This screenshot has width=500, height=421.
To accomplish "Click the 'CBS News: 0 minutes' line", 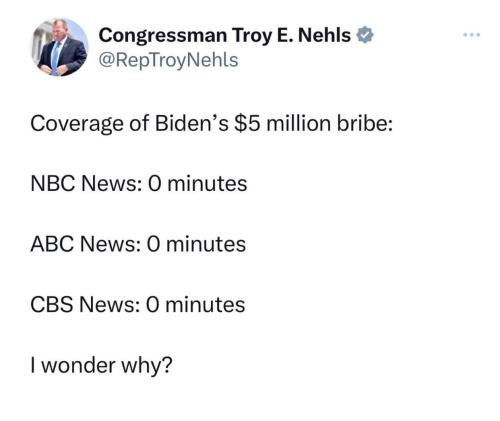I will pos(138,305).
